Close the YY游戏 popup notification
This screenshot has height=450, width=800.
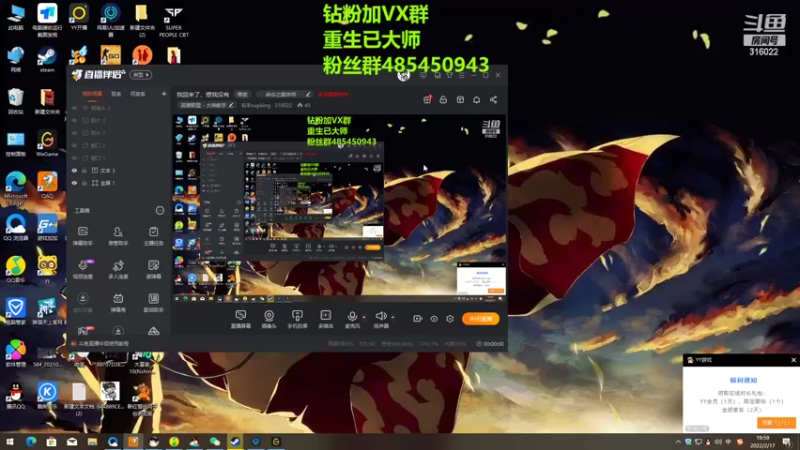pyautogui.click(x=793, y=360)
